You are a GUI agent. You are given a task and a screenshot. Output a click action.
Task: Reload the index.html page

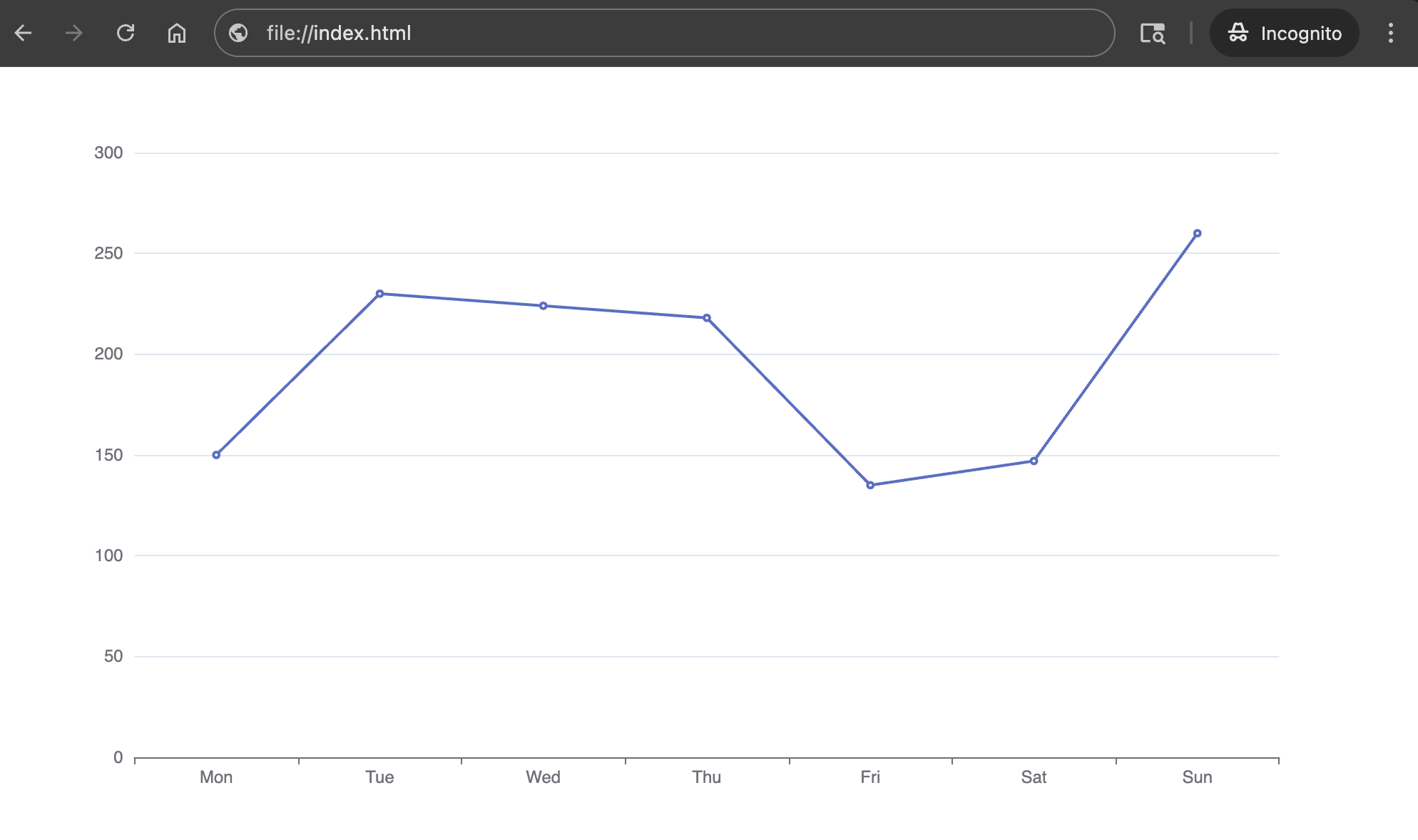tap(126, 33)
